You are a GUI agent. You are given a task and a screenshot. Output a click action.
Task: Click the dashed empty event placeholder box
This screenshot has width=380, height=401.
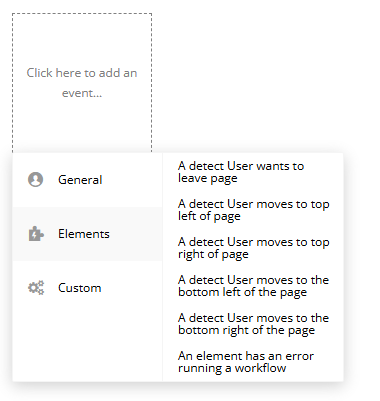click(82, 83)
